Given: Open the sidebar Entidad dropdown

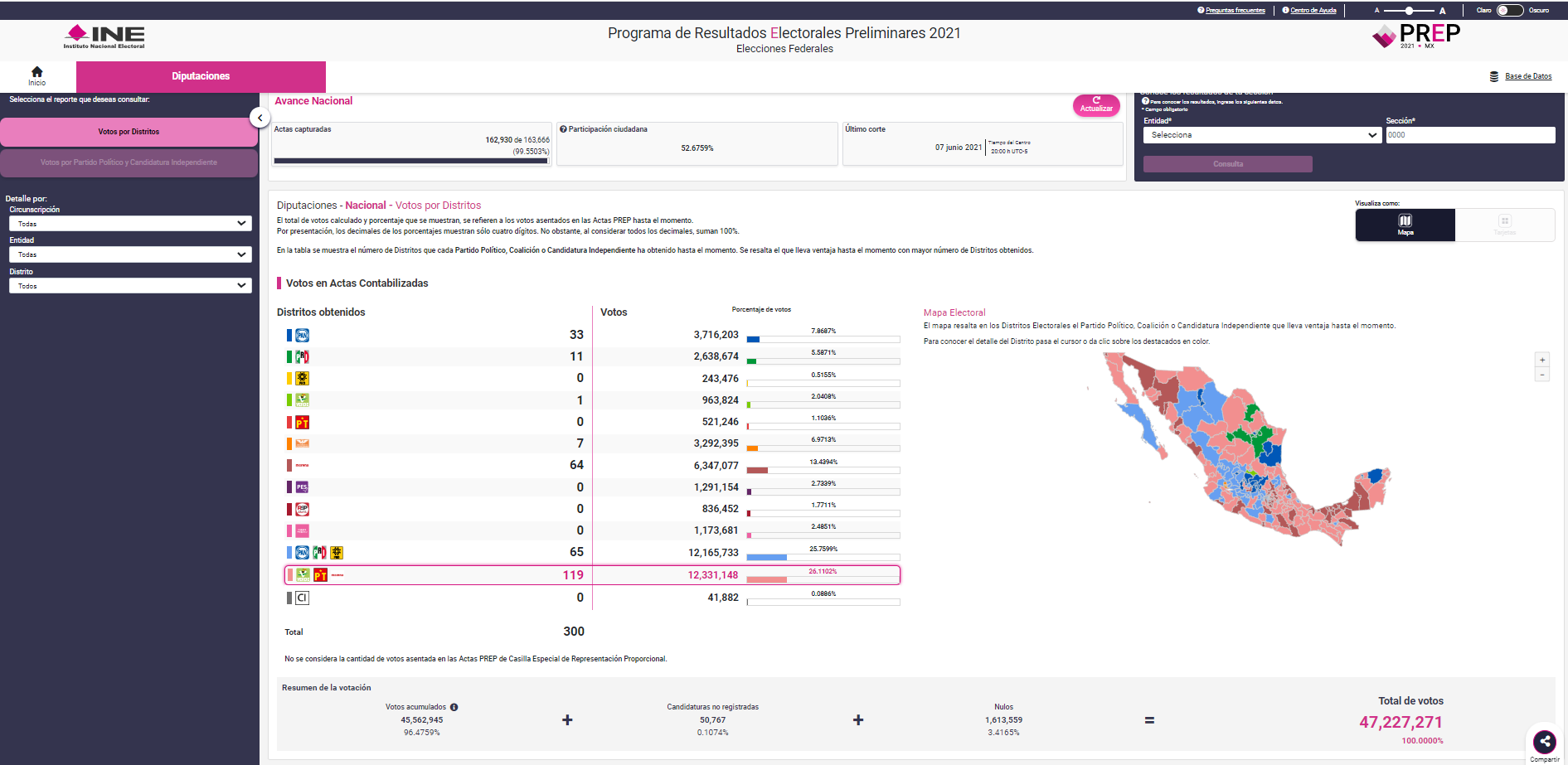Looking at the screenshot, I should pyautogui.click(x=130, y=254).
